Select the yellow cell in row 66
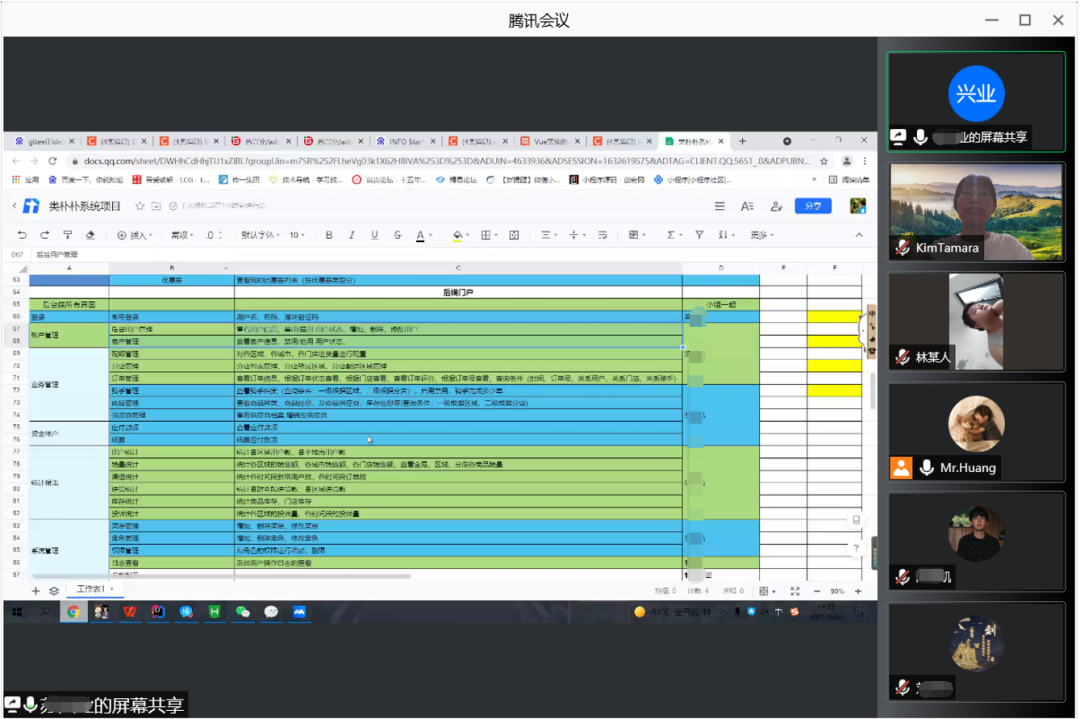Screen dimensions: 1080x719 pyautogui.click(x=834, y=317)
